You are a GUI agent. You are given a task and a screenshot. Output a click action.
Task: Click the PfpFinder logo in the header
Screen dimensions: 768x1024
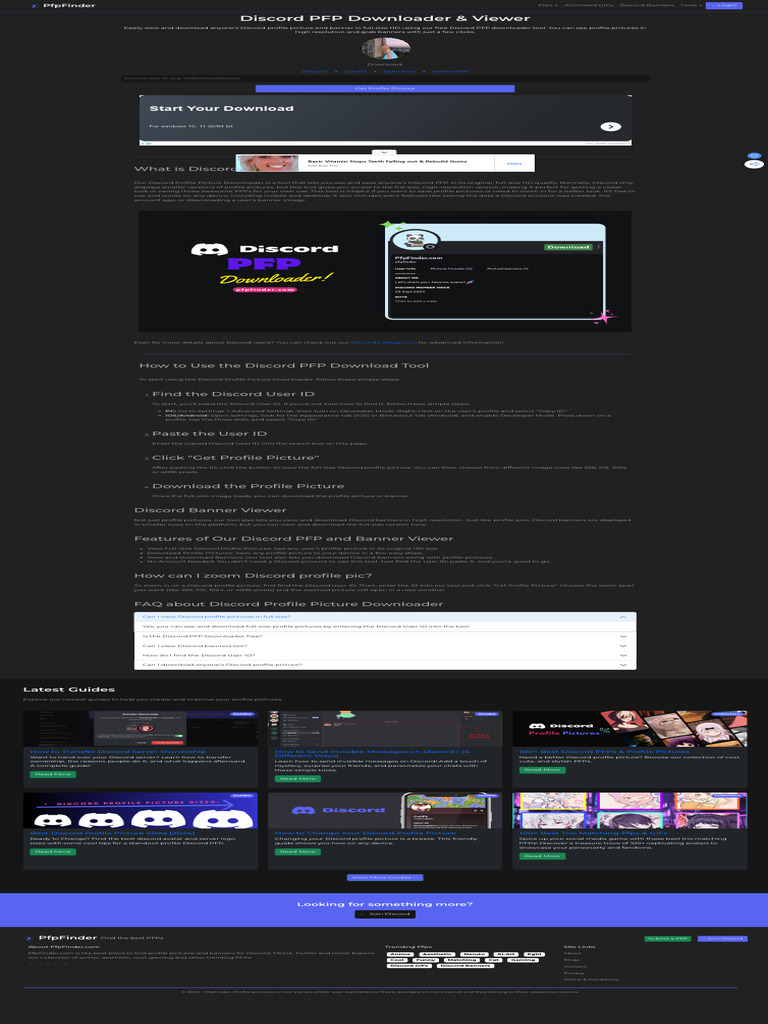pos(62,5)
